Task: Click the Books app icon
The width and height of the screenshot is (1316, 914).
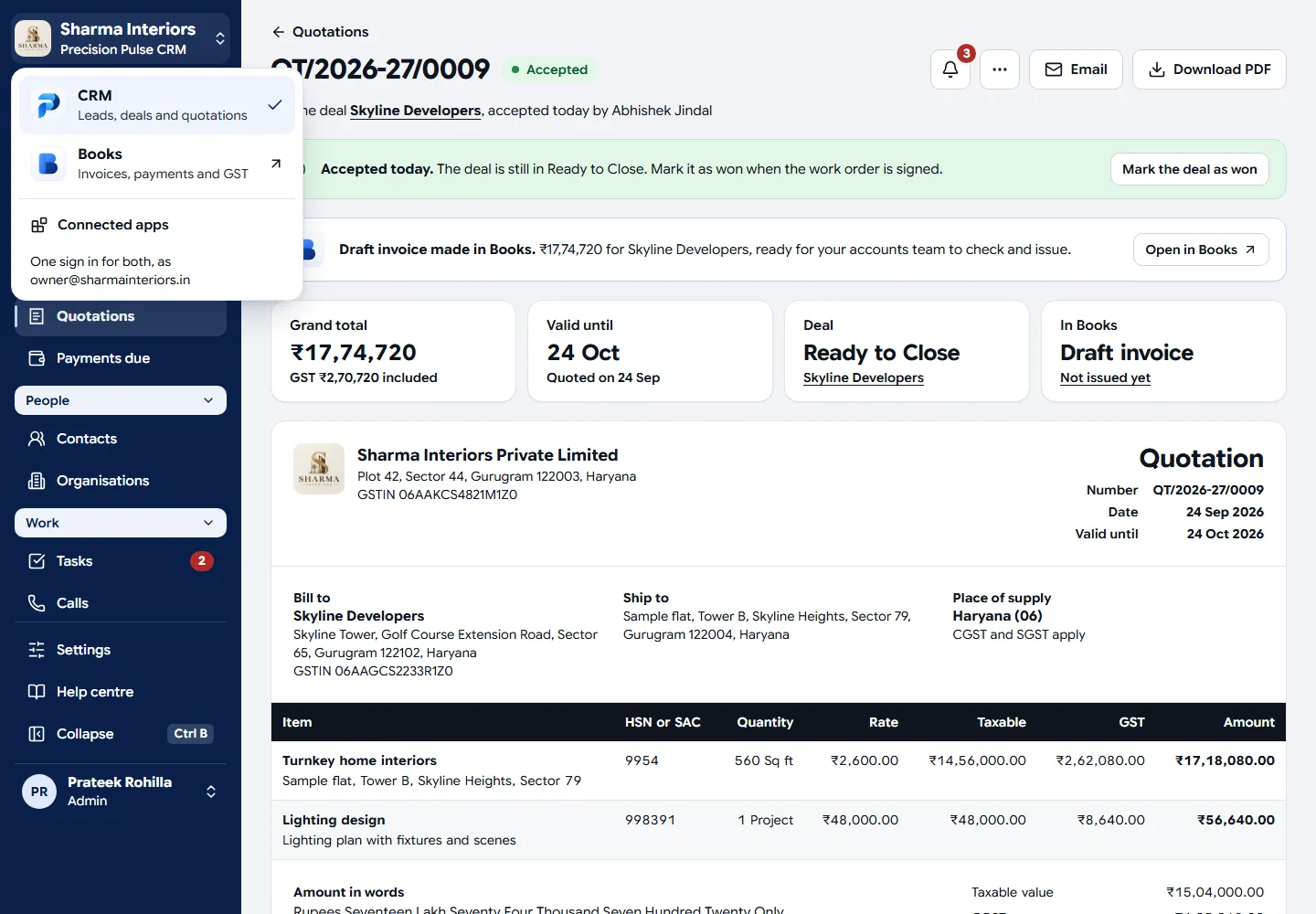Action: (x=48, y=164)
